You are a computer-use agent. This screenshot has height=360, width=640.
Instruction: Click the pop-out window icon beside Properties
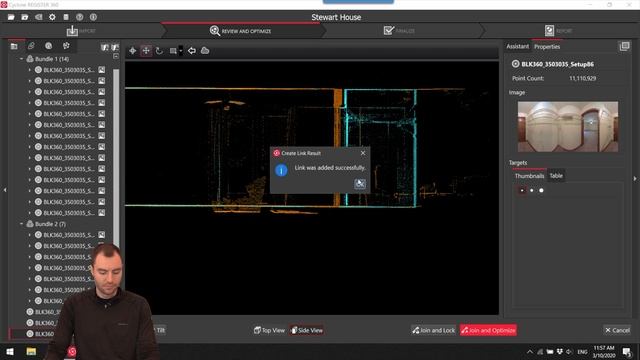click(624, 47)
